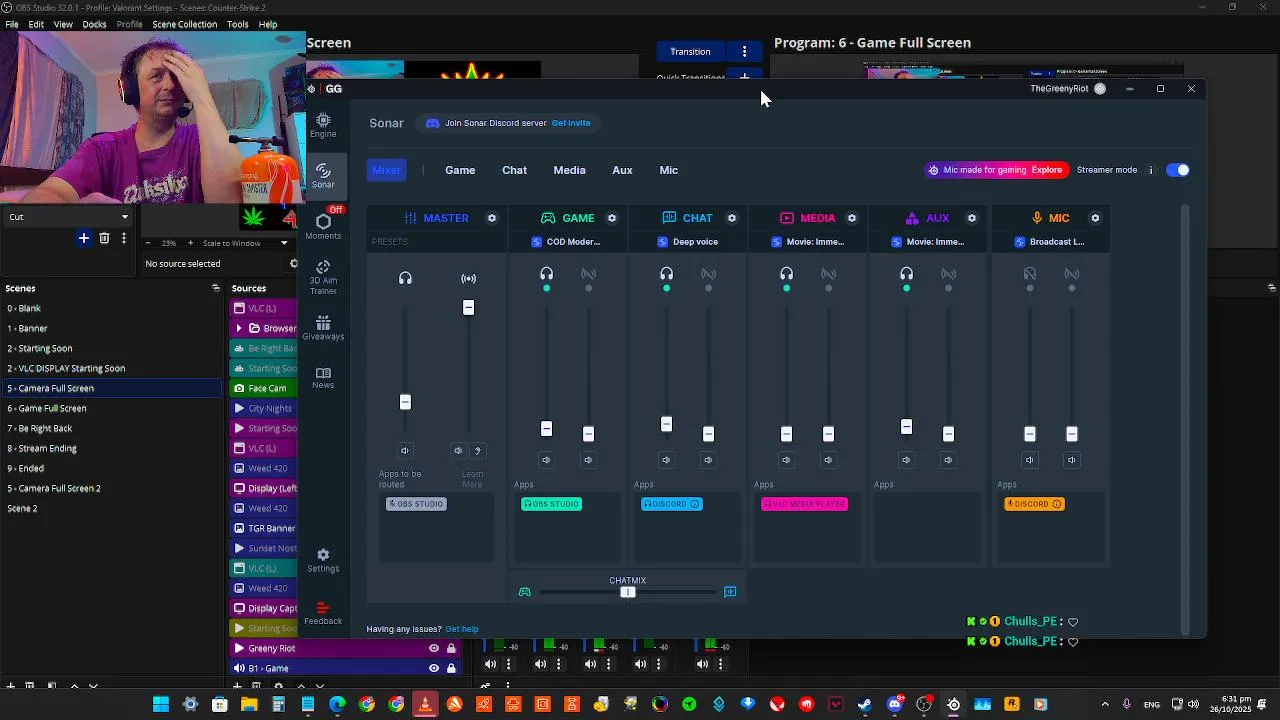Switch to the Game tab in Sonar
Image resolution: width=1280 pixels, height=720 pixels.
[460, 170]
